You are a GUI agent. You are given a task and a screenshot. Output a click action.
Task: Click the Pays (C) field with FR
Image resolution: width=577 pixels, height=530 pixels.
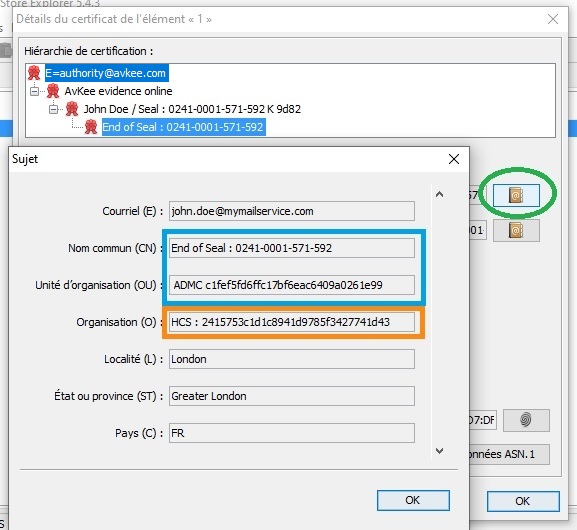click(x=292, y=433)
